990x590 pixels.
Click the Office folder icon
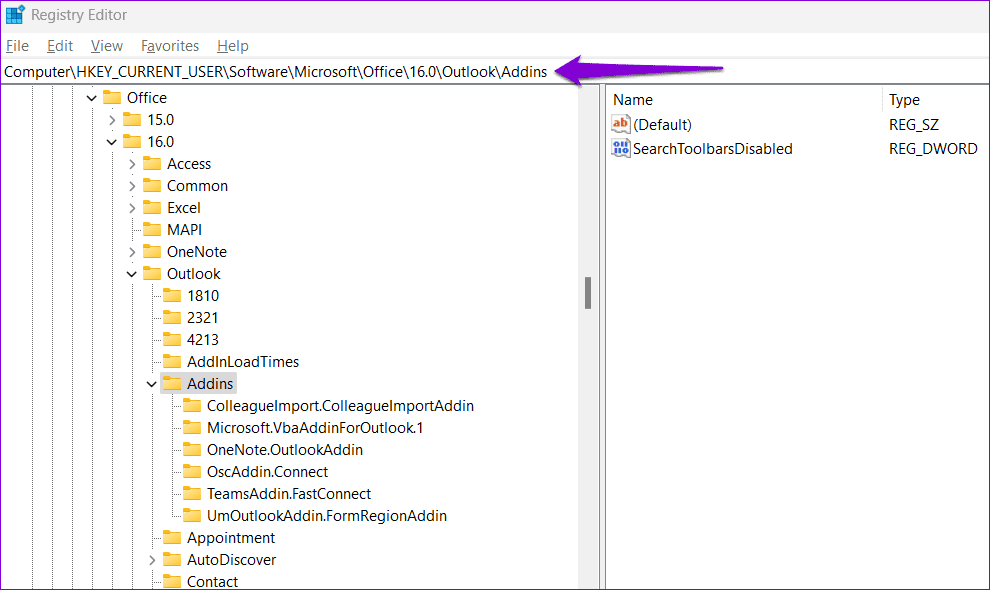tap(112, 97)
